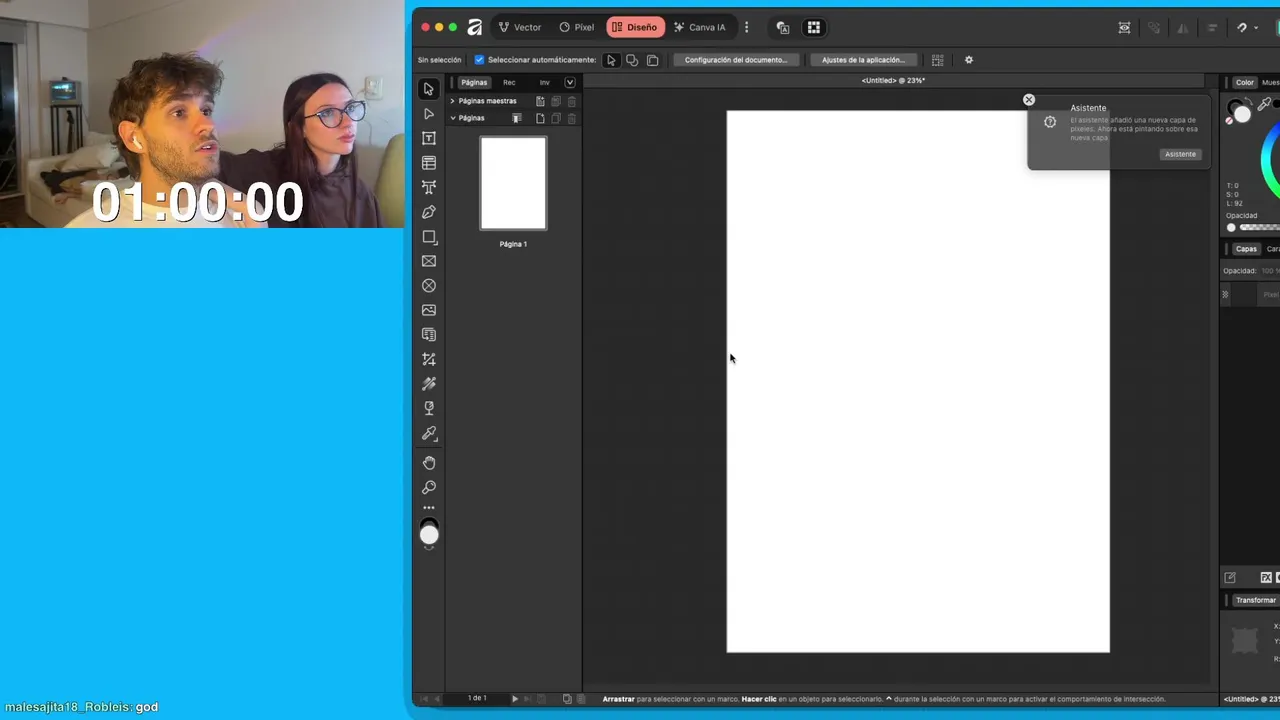Choose the overlapping circles select mode
This screenshot has height=720, width=1280.
click(632, 60)
